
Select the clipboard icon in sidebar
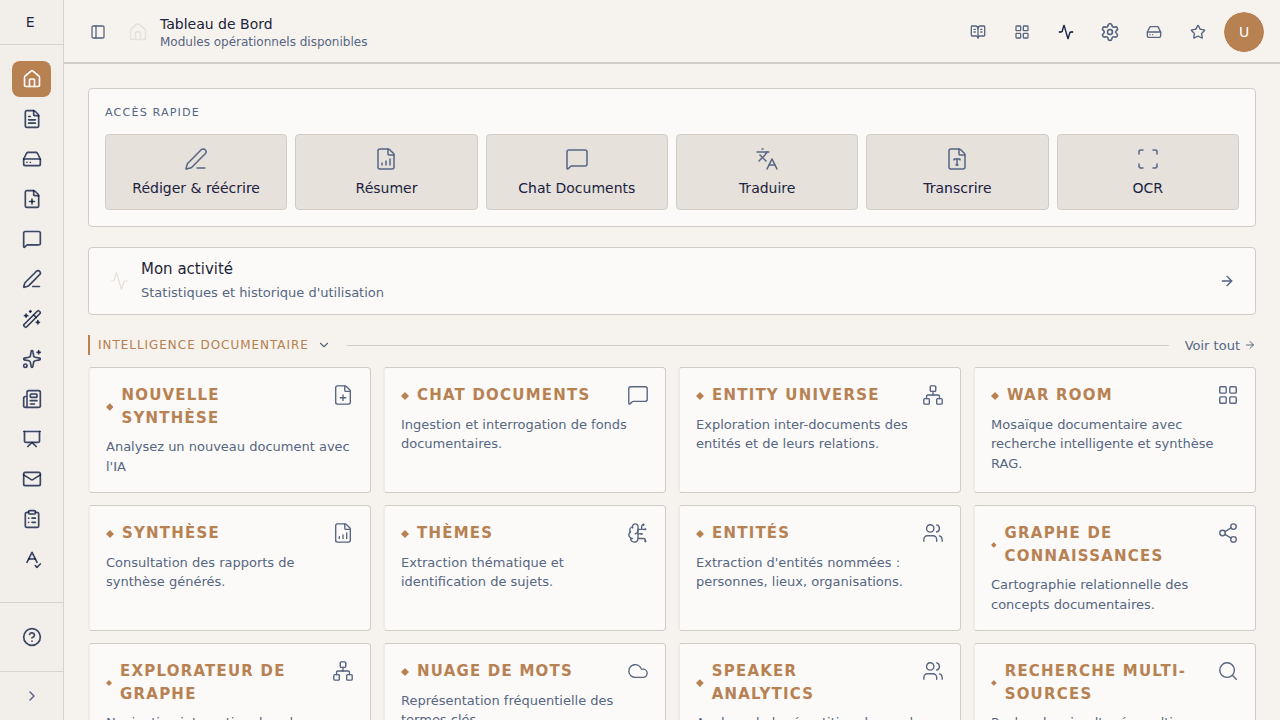pos(31,519)
